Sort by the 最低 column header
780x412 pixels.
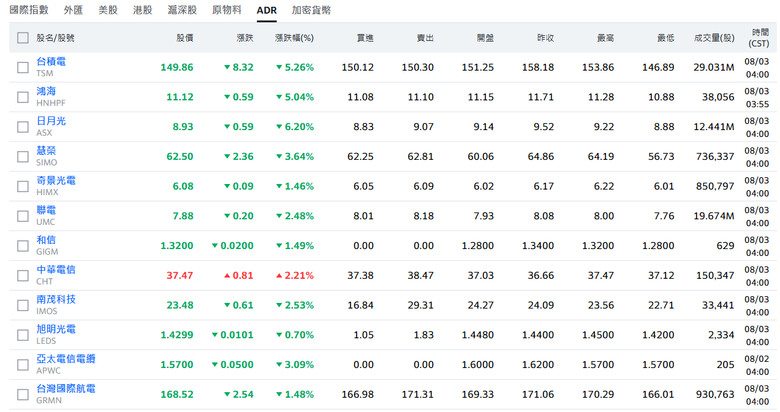(x=666, y=38)
